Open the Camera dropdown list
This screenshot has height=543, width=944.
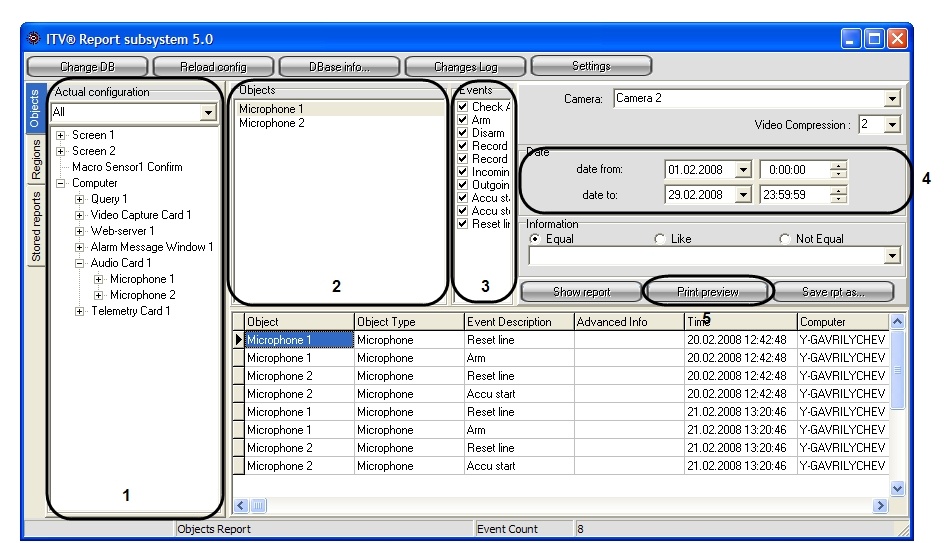point(892,99)
